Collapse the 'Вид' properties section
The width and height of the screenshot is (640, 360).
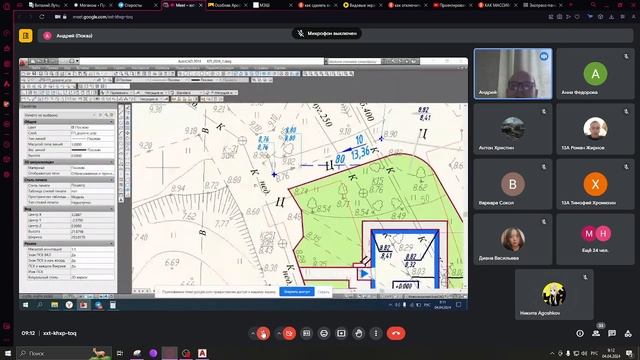[x=111, y=209]
